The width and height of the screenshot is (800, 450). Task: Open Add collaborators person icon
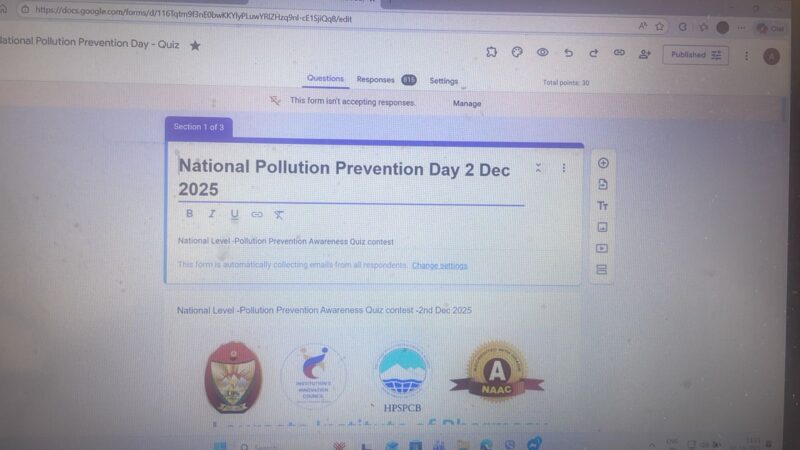pos(645,54)
